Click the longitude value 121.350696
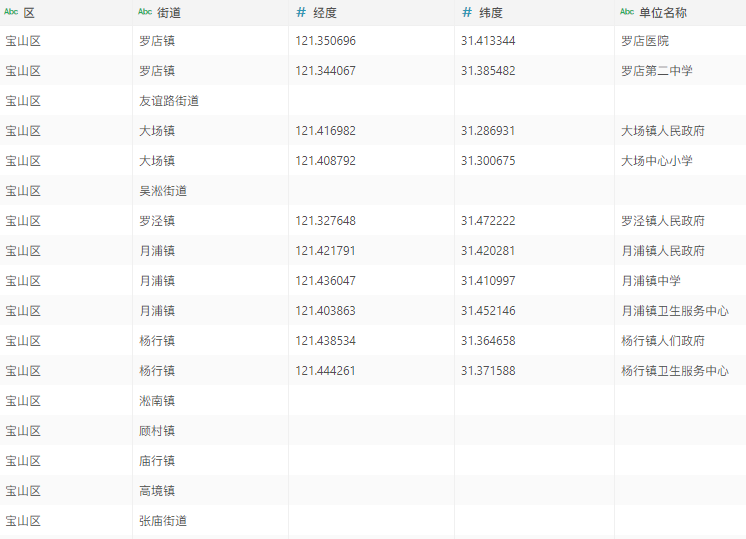Viewport: 746px width, 539px height. [326, 41]
